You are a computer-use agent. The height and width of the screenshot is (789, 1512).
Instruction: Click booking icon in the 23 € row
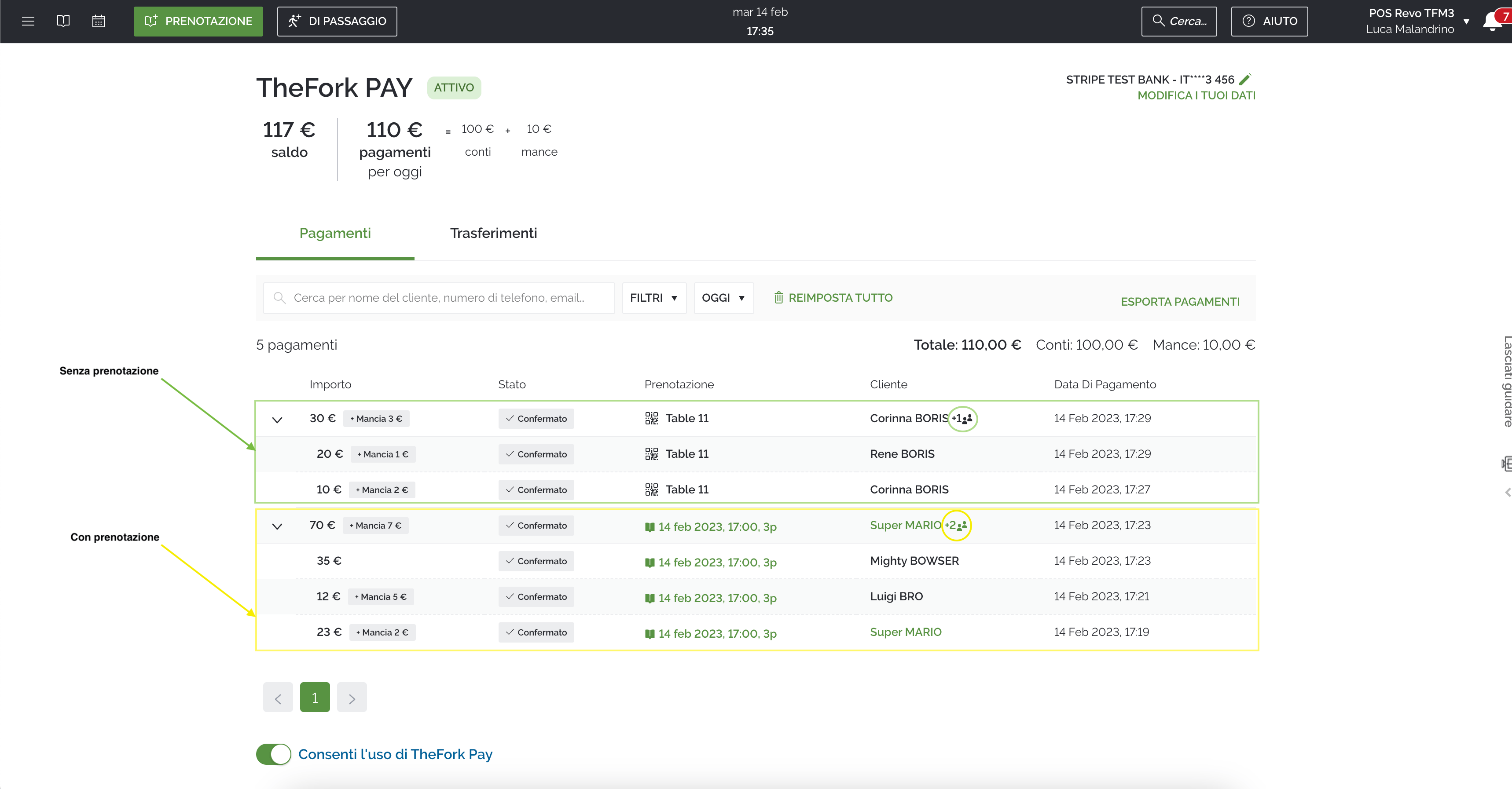pos(650,634)
